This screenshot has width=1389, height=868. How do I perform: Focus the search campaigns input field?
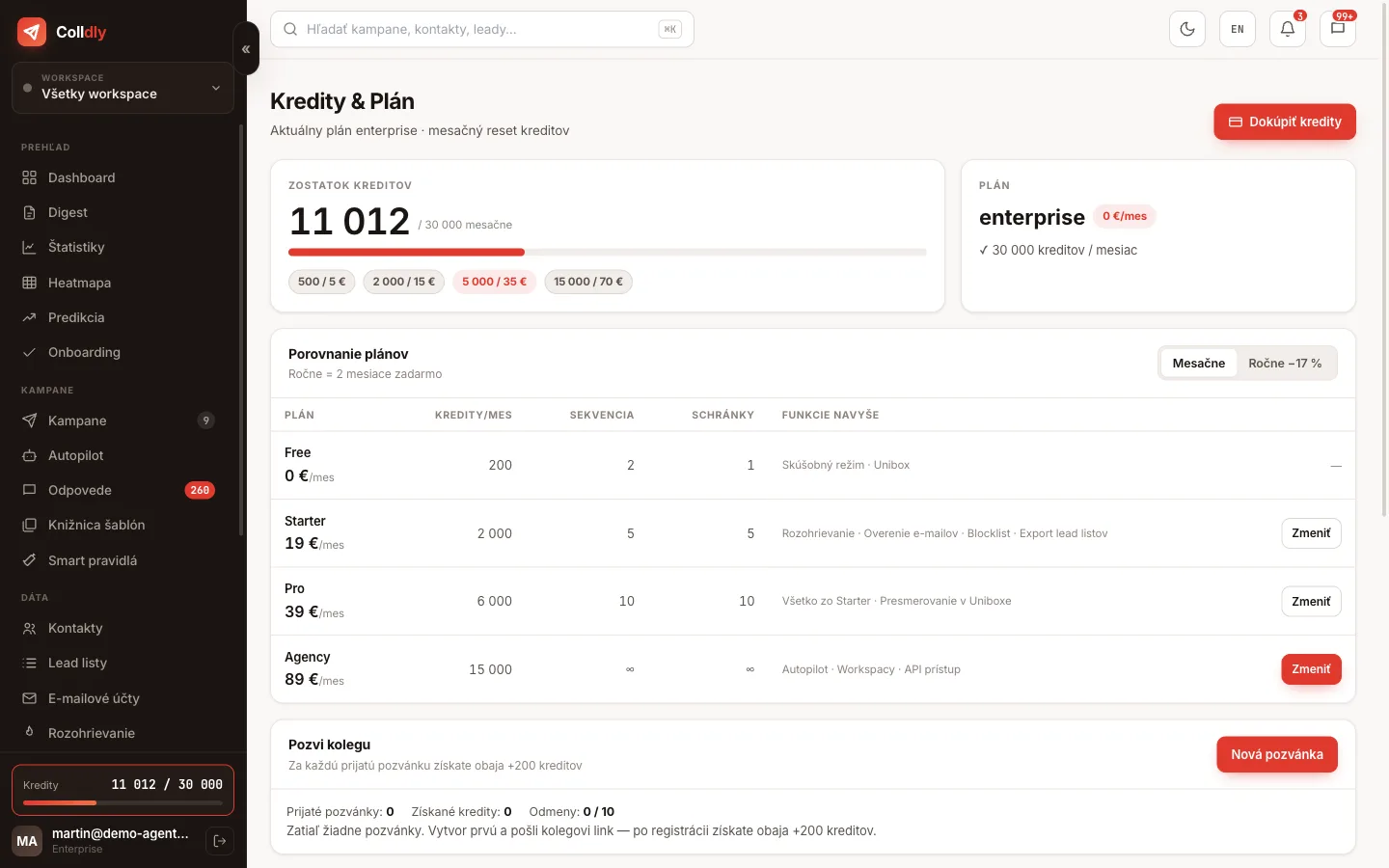click(482, 29)
